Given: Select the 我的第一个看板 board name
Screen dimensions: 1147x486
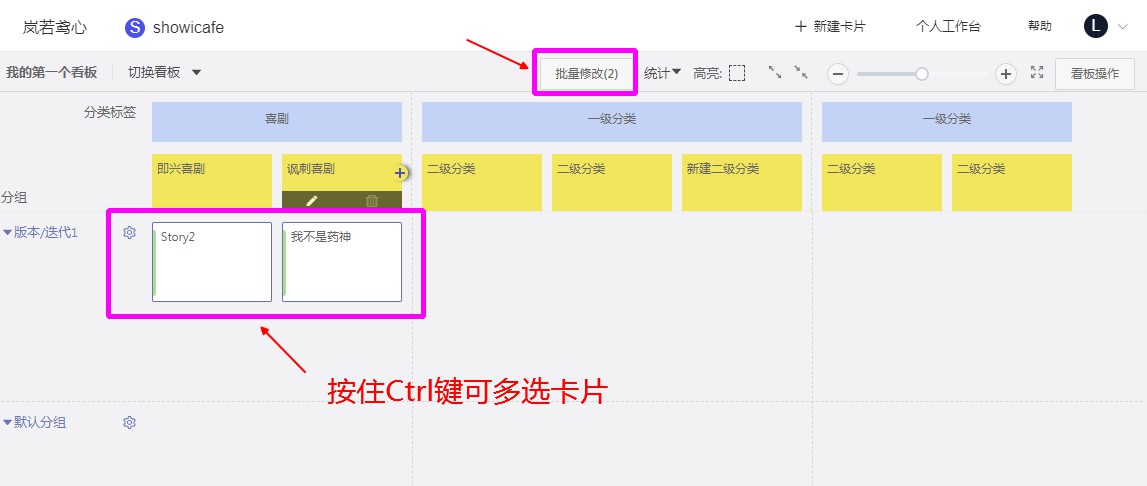Looking at the screenshot, I should click(x=51, y=72).
